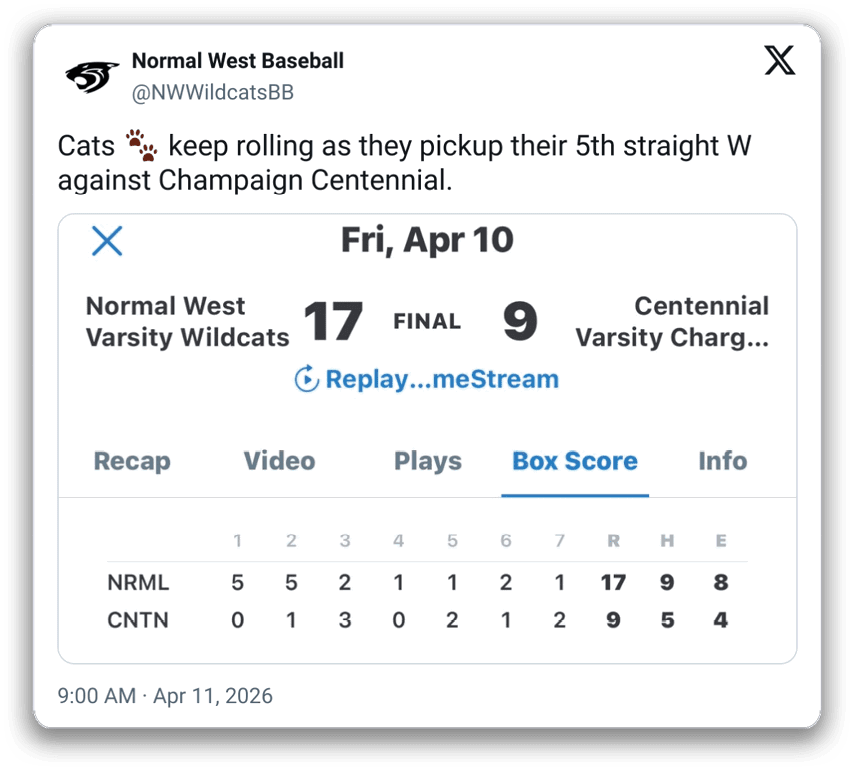The image size is (854, 770).
Task: Click the NRML row label
Action: (138, 583)
